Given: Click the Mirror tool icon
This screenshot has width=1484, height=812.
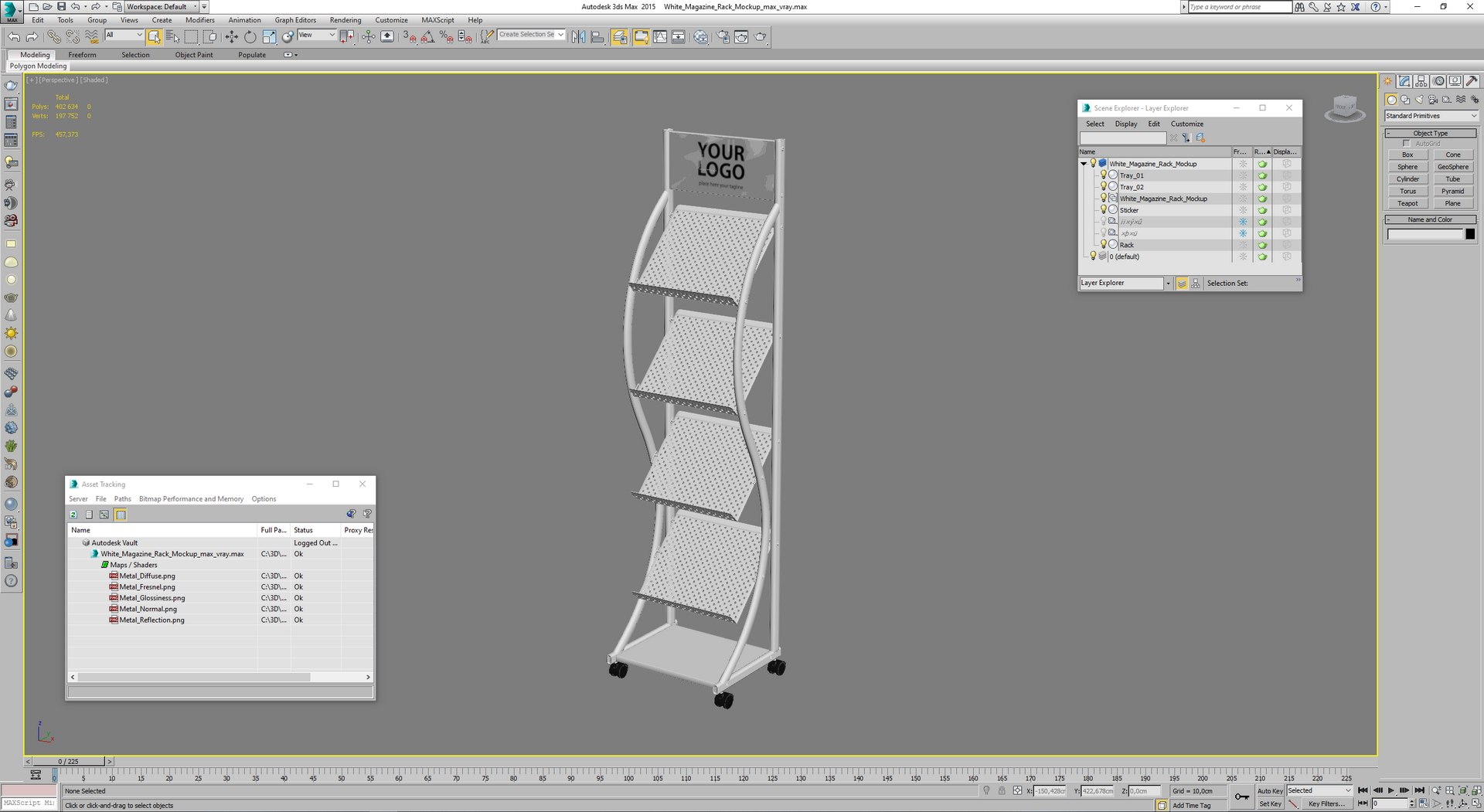Looking at the screenshot, I should [578, 37].
